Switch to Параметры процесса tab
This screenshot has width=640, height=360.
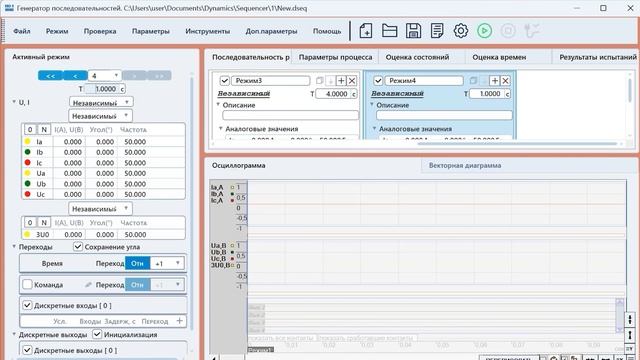pyautogui.click(x=336, y=57)
